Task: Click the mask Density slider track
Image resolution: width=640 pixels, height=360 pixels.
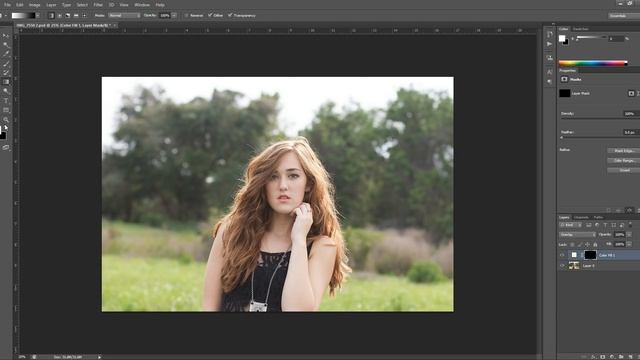Action: [600, 118]
